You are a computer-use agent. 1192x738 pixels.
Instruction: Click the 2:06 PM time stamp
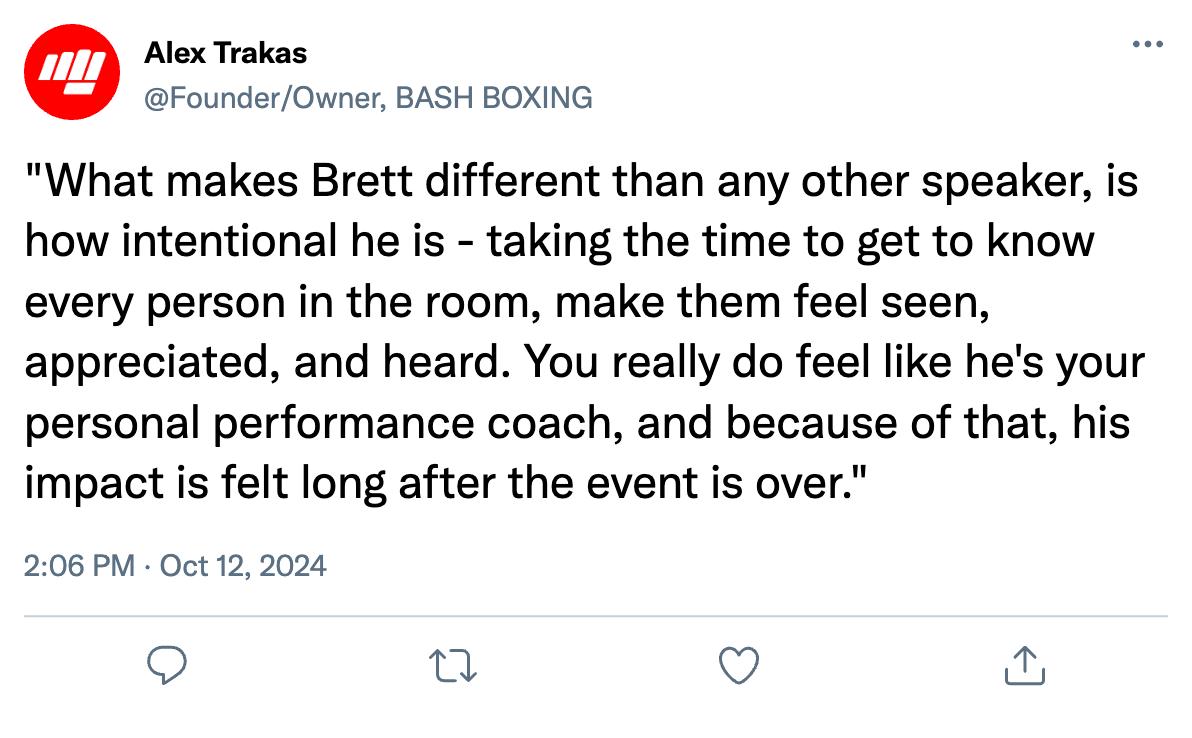(79, 566)
